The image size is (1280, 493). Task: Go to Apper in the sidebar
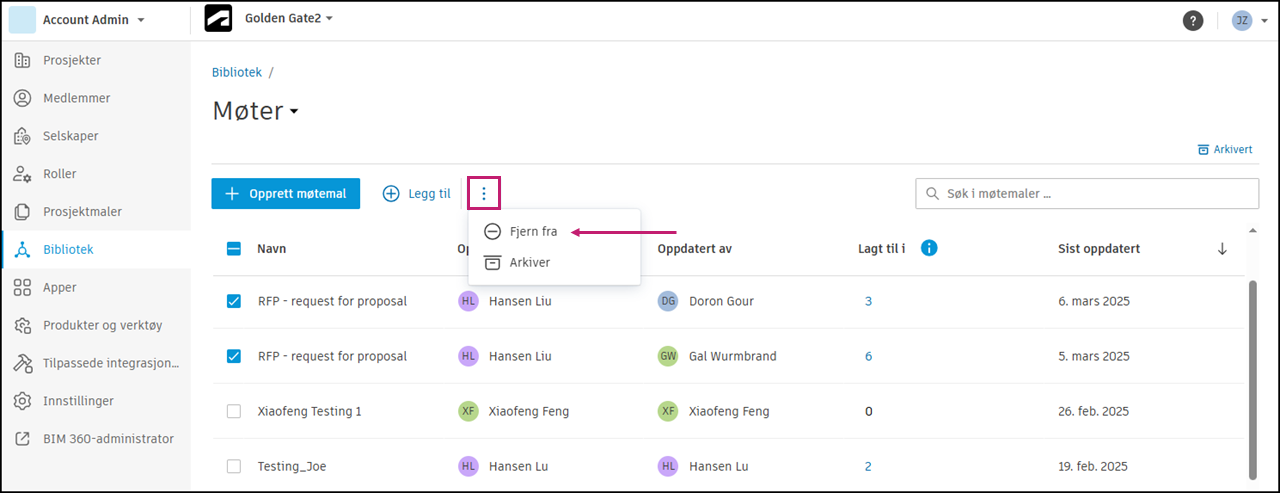[60, 287]
